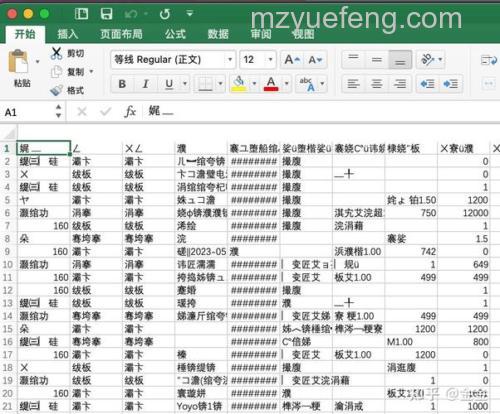Expand the fill color dropdown arrow
Screen dimensions: 500x414
254,84
